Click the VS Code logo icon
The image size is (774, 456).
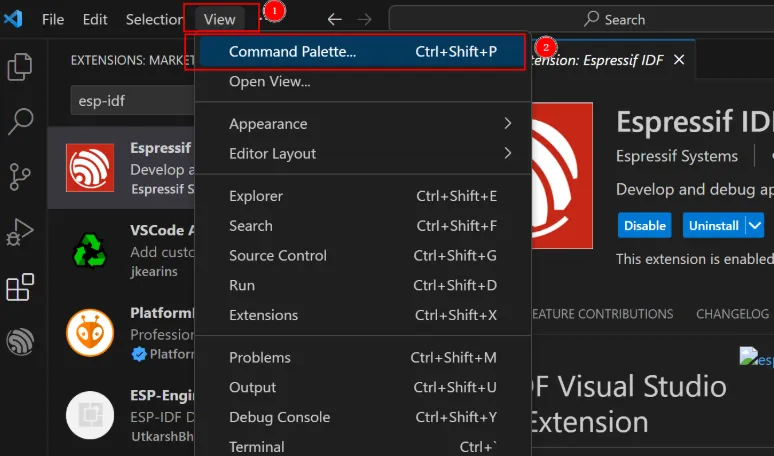[13, 19]
